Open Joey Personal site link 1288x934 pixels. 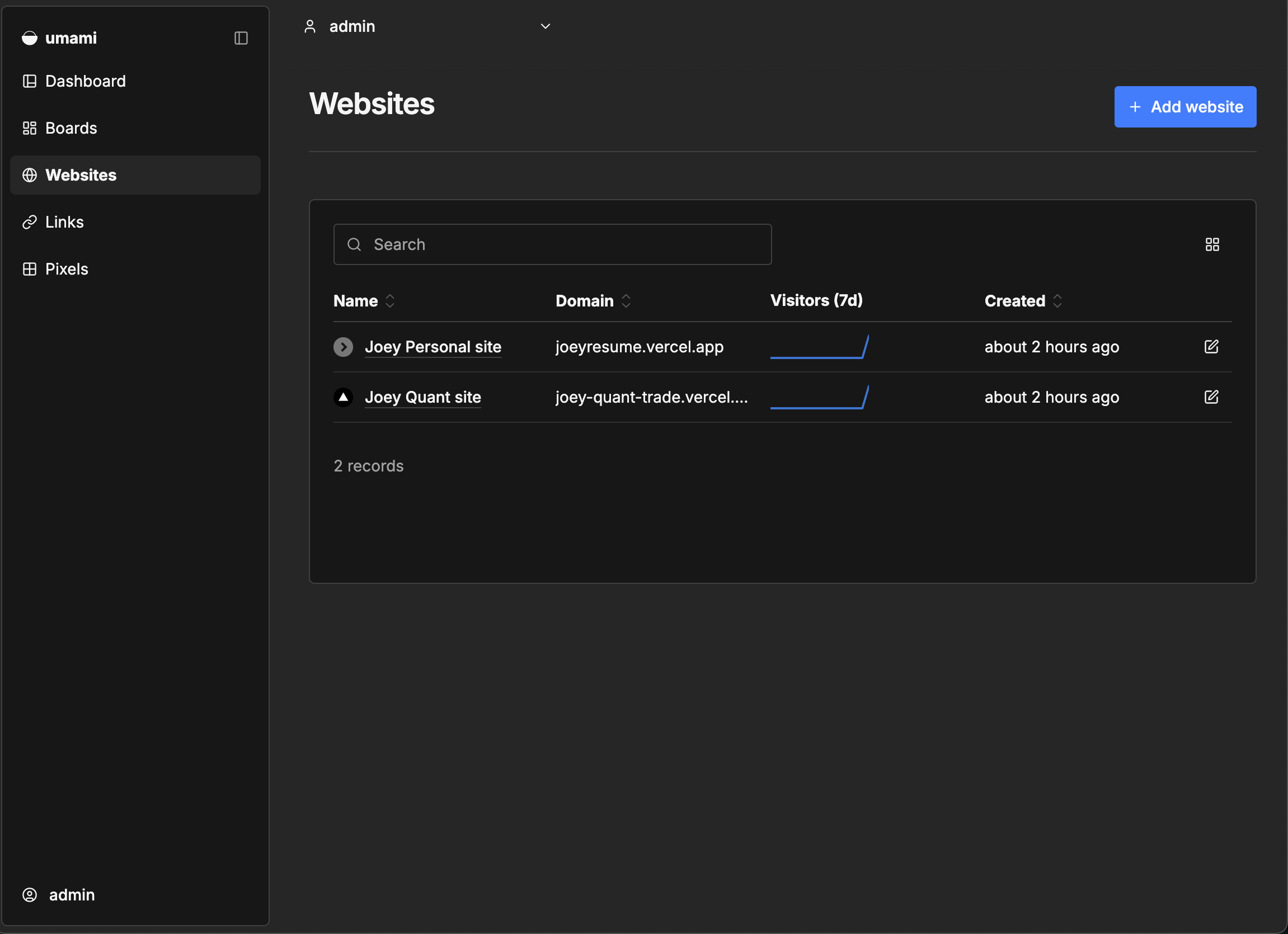coord(433,347)
